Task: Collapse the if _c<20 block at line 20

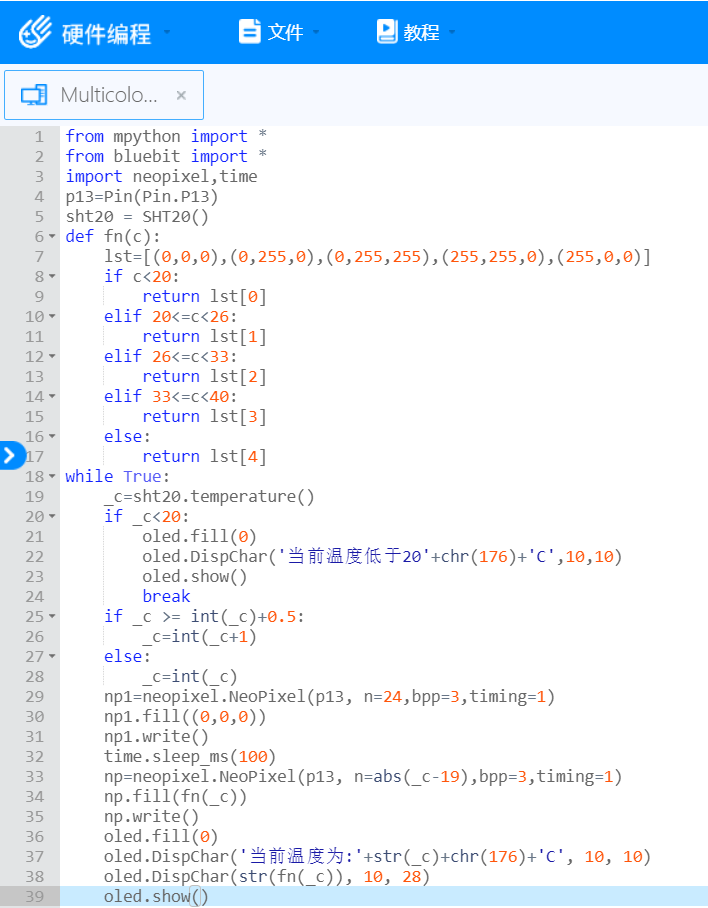Action: (x=52, y=517)
